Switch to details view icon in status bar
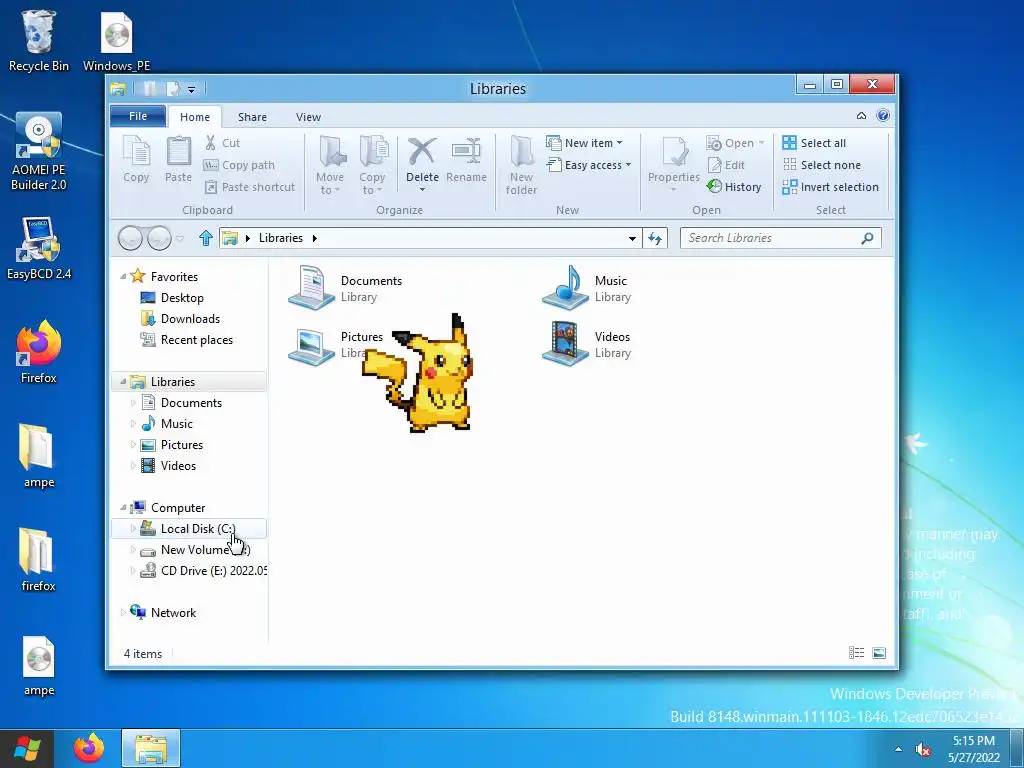 pos(856,652)
